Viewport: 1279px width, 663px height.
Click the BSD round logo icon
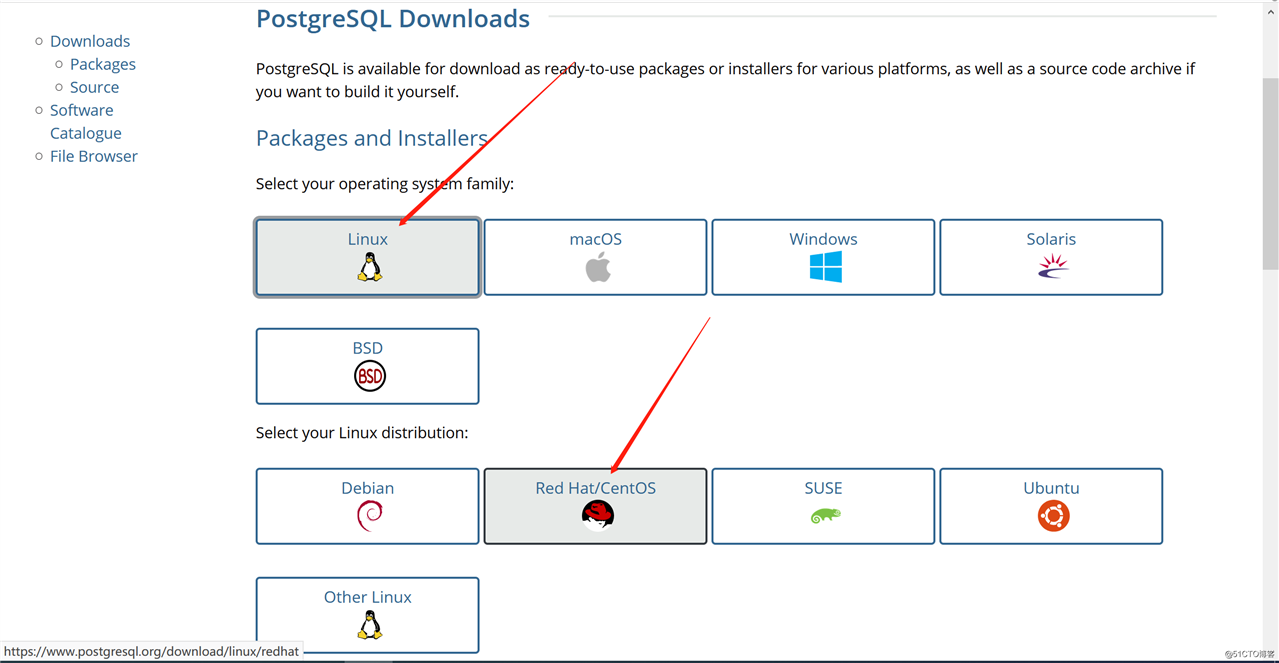370,376
